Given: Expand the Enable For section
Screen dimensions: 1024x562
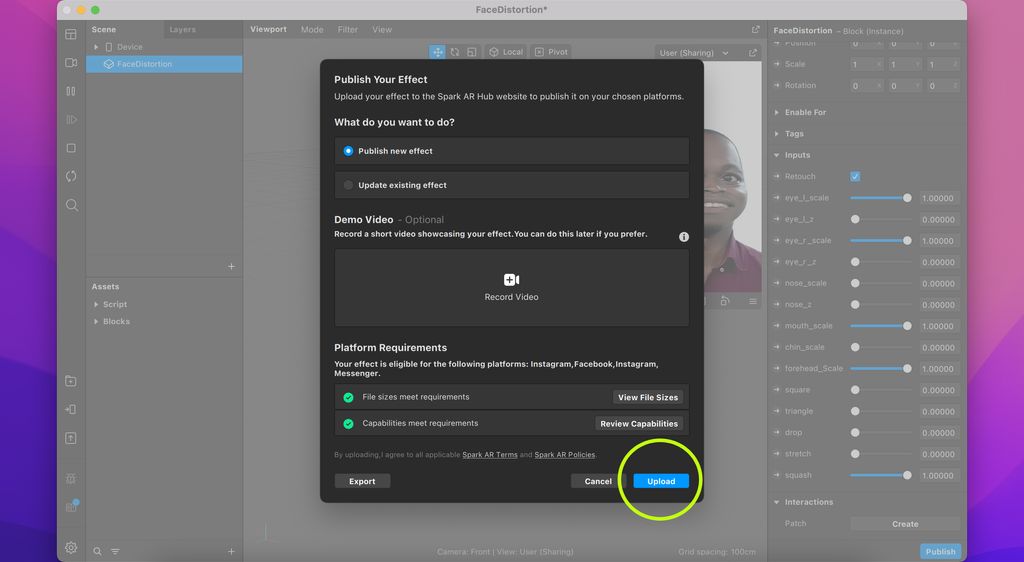Looking at the screenshot, I should pyautogui.click(x=776, y=112).
